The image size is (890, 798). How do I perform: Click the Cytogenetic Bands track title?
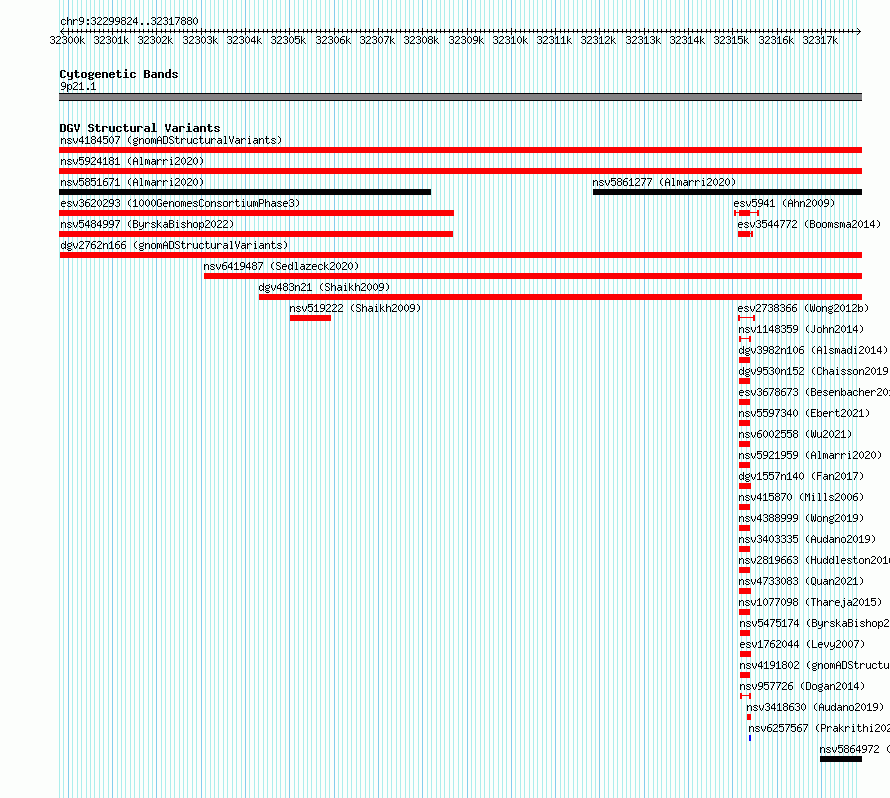point(119,74)
